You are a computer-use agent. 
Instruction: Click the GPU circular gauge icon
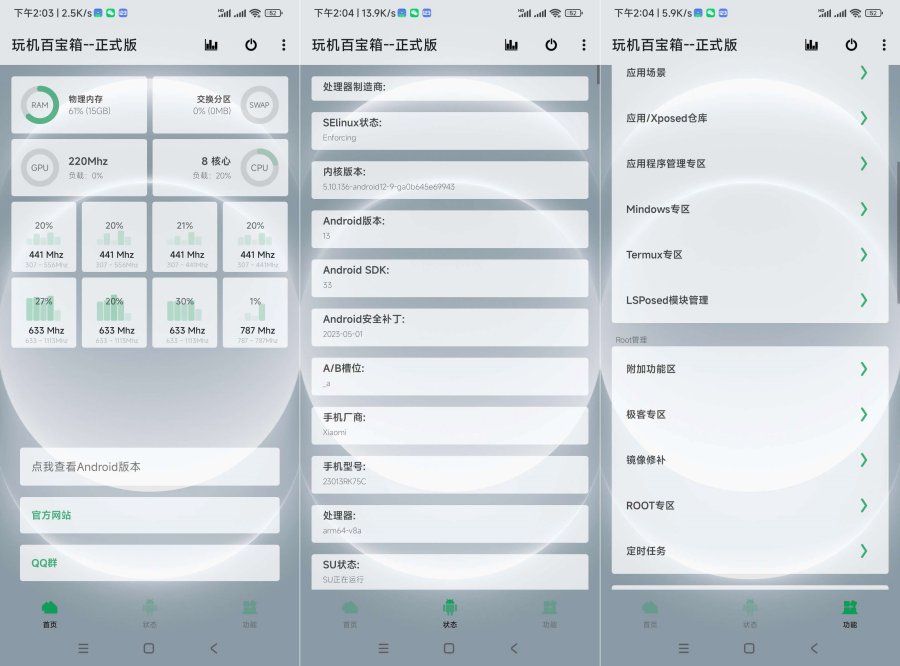point(40,168)
